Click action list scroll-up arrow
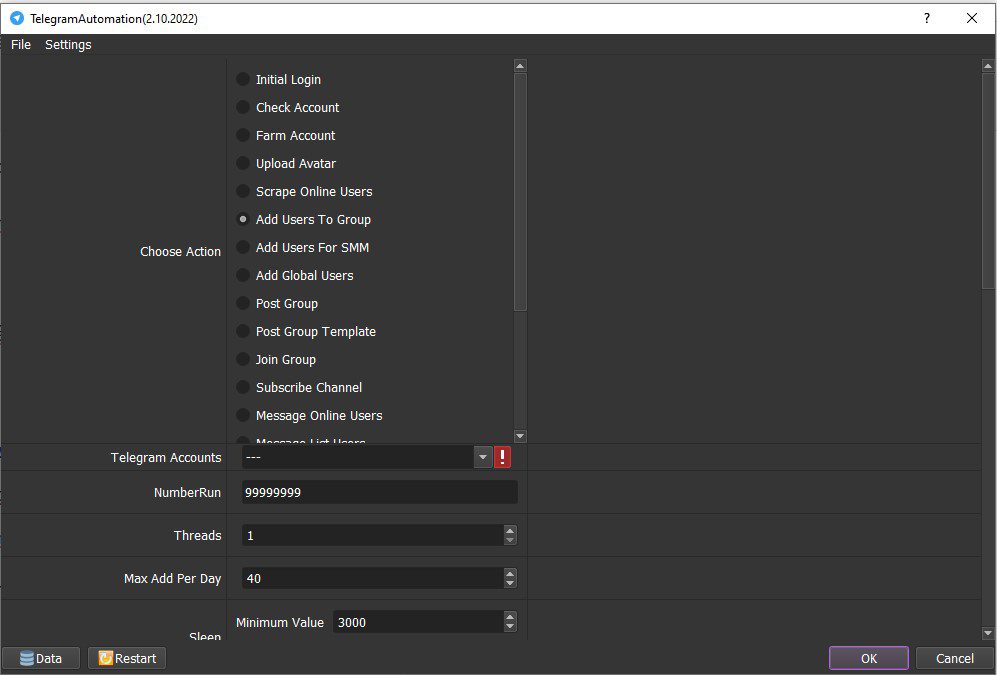Screen dimensions: 997x675 520,65
